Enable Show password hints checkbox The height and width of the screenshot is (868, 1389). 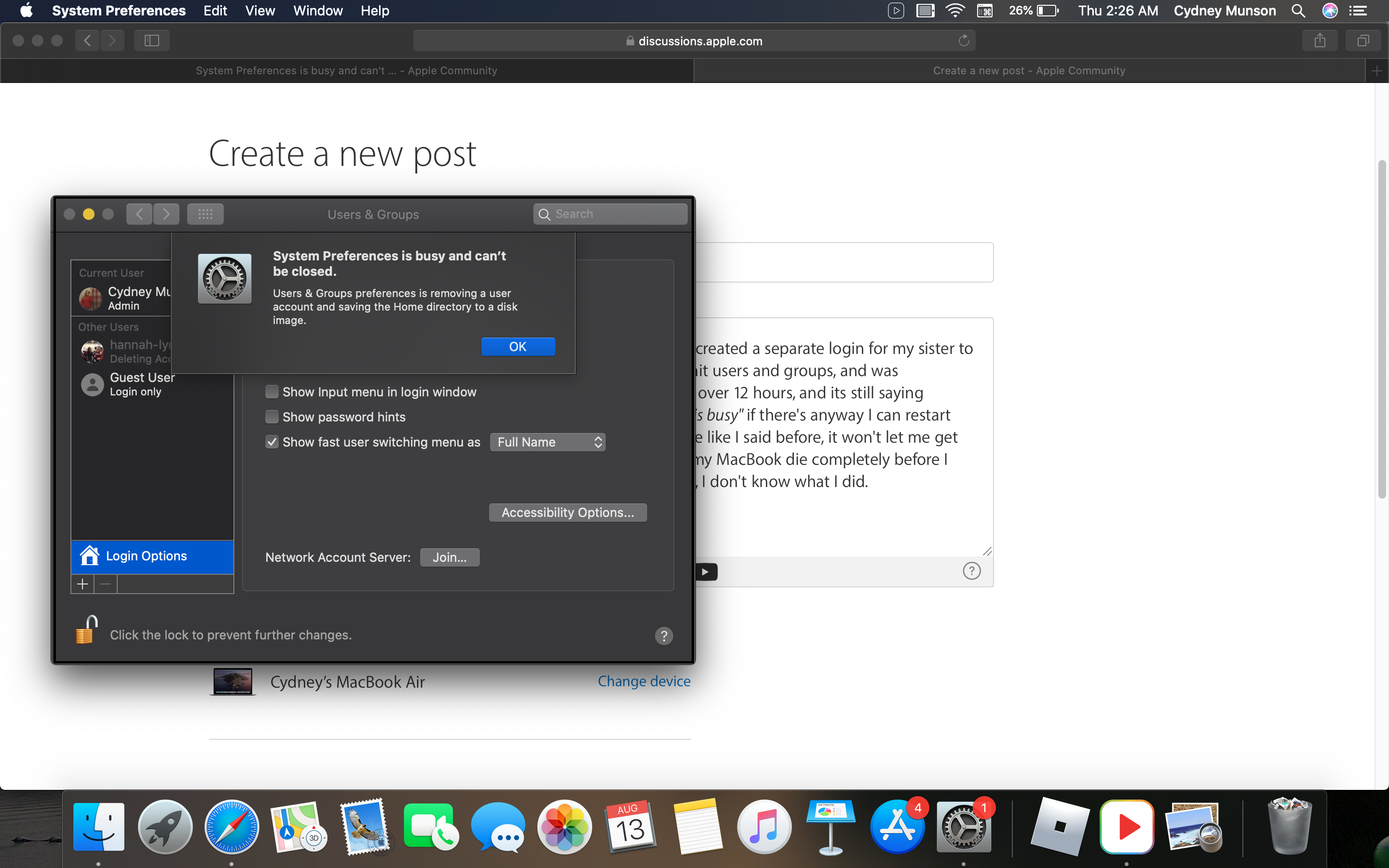tap(272, 417)
